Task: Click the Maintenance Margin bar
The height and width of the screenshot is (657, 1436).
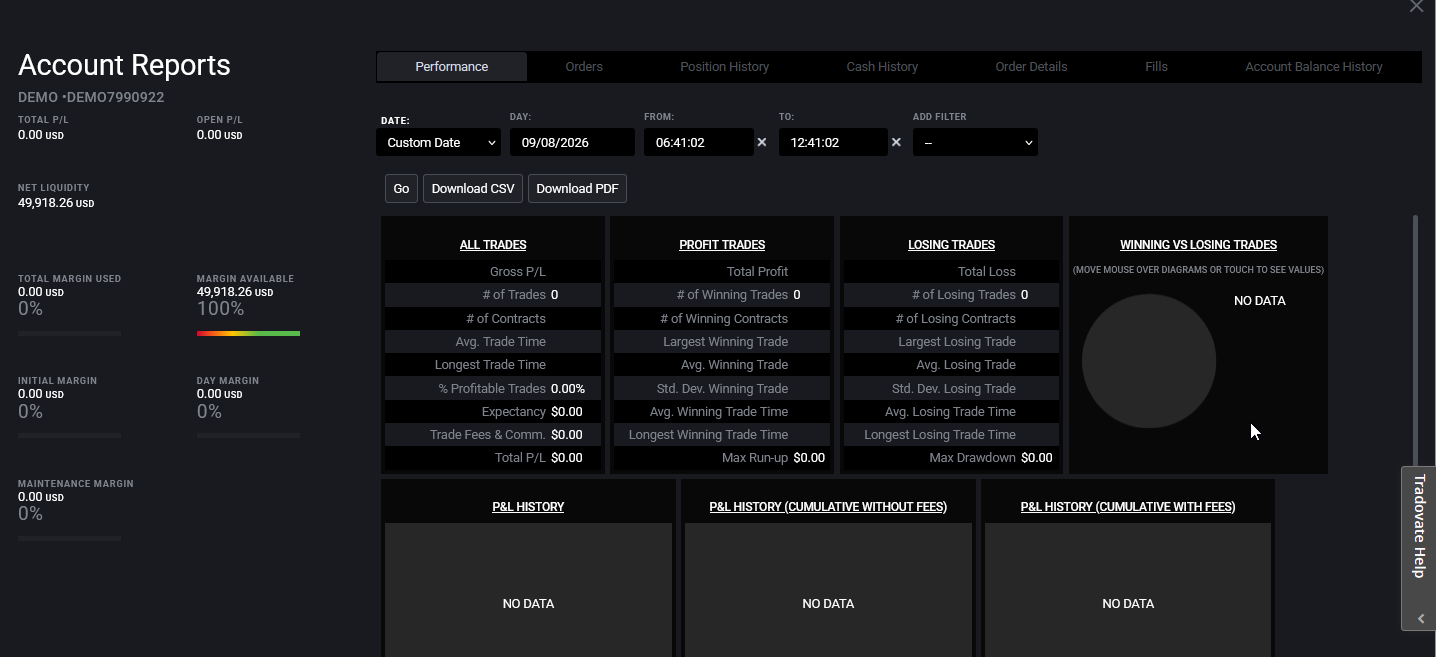Action: coord(69,538)
